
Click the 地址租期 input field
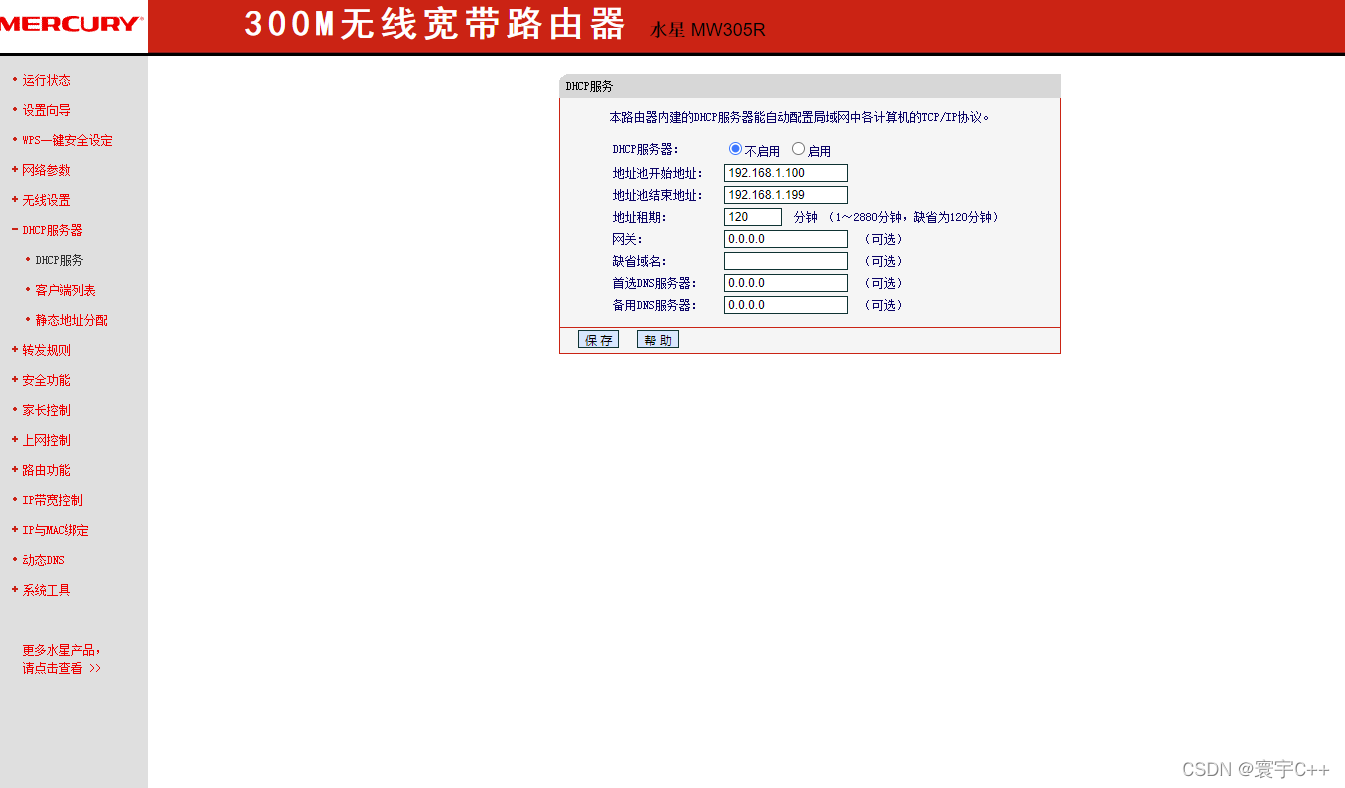tap(753, 217)
